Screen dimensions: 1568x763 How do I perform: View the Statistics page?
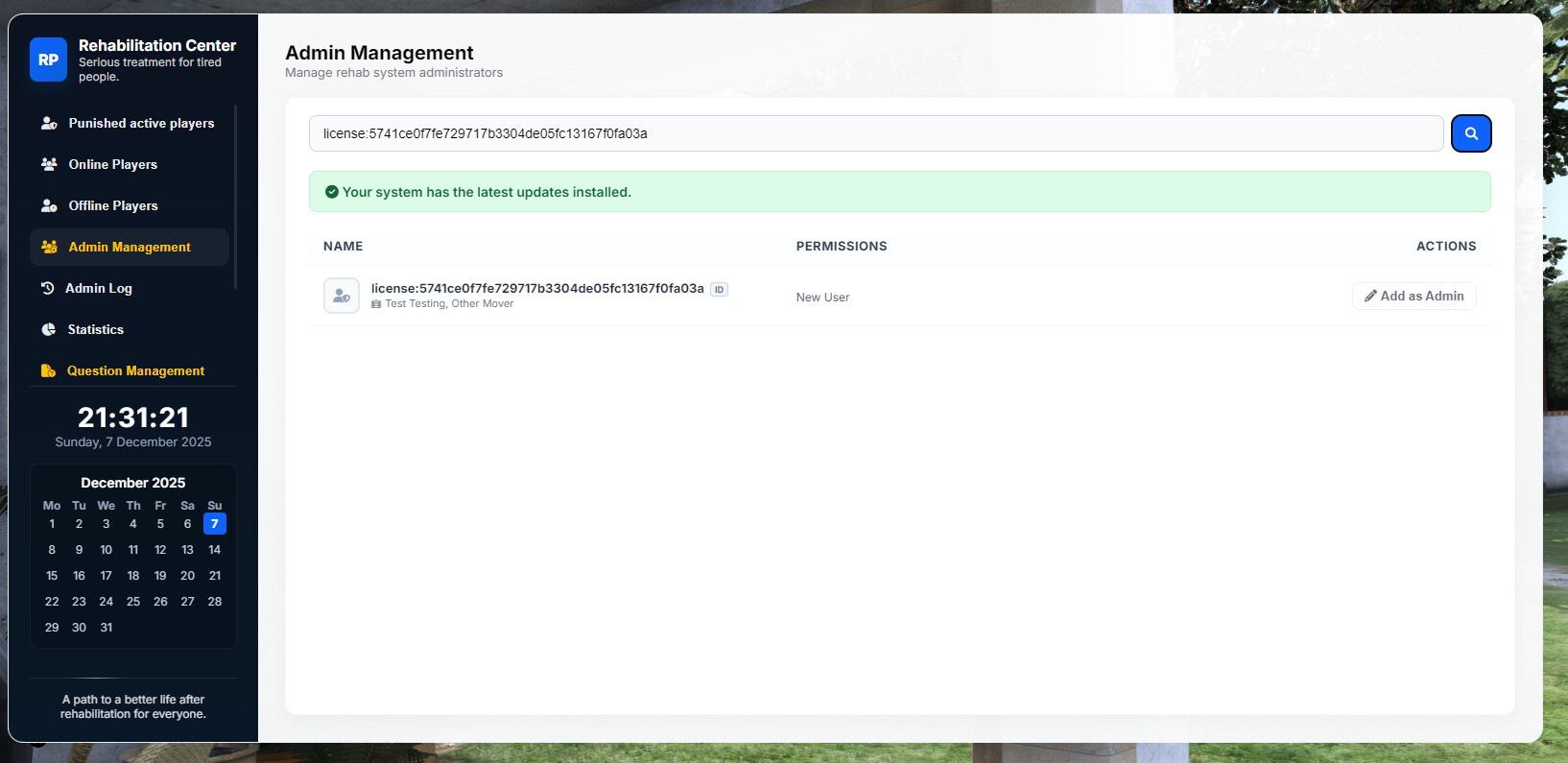click(130, 330)
